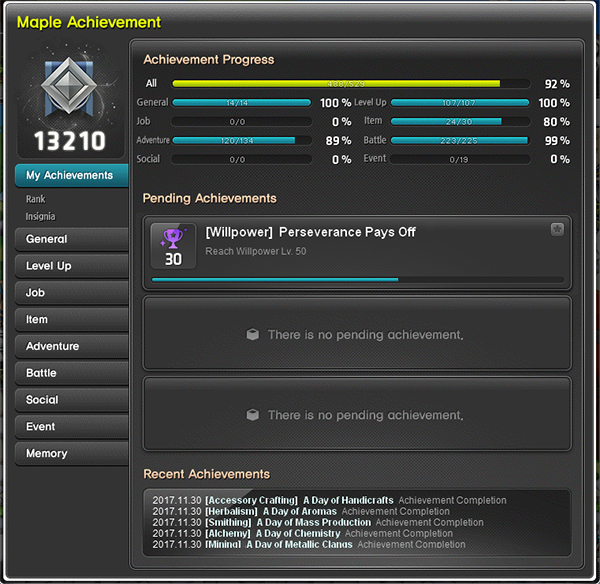Screen dimensions: 600x584
Task: Click the silver diamond rank insignia emblem
Action: click(69, 86)
